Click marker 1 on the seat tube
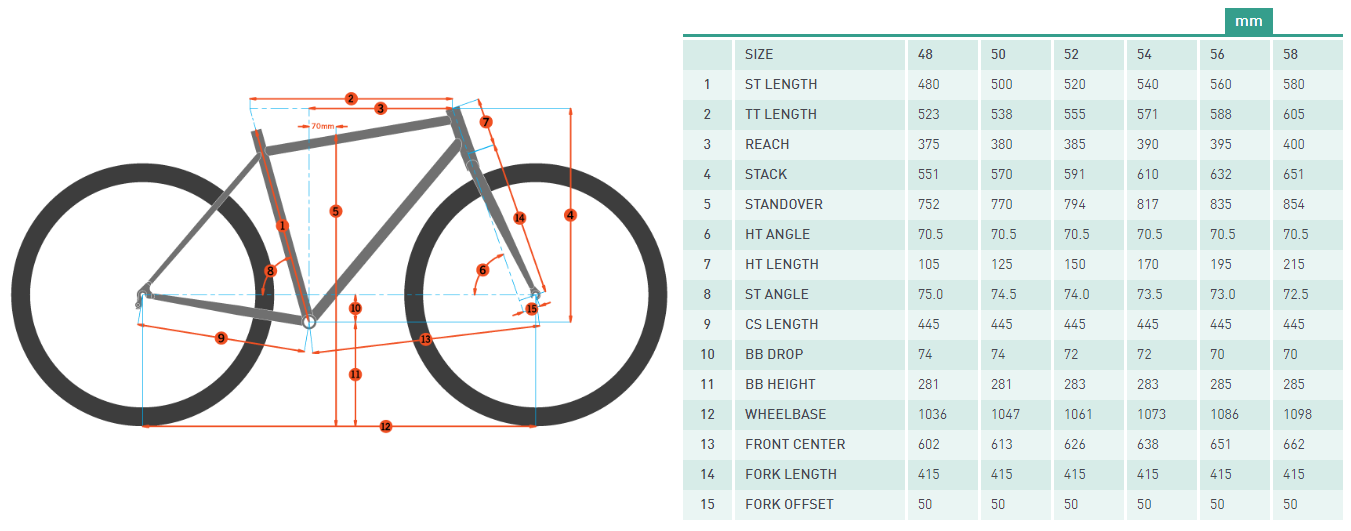 [282, 226]
